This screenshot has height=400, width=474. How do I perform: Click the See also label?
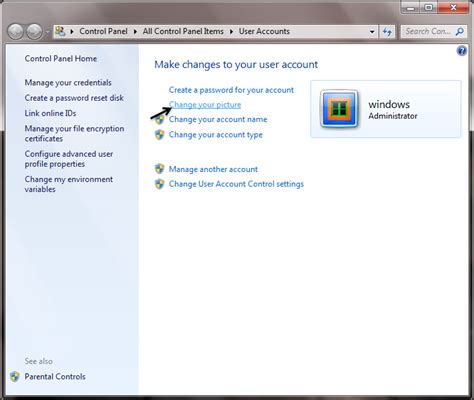click(39, 361)
